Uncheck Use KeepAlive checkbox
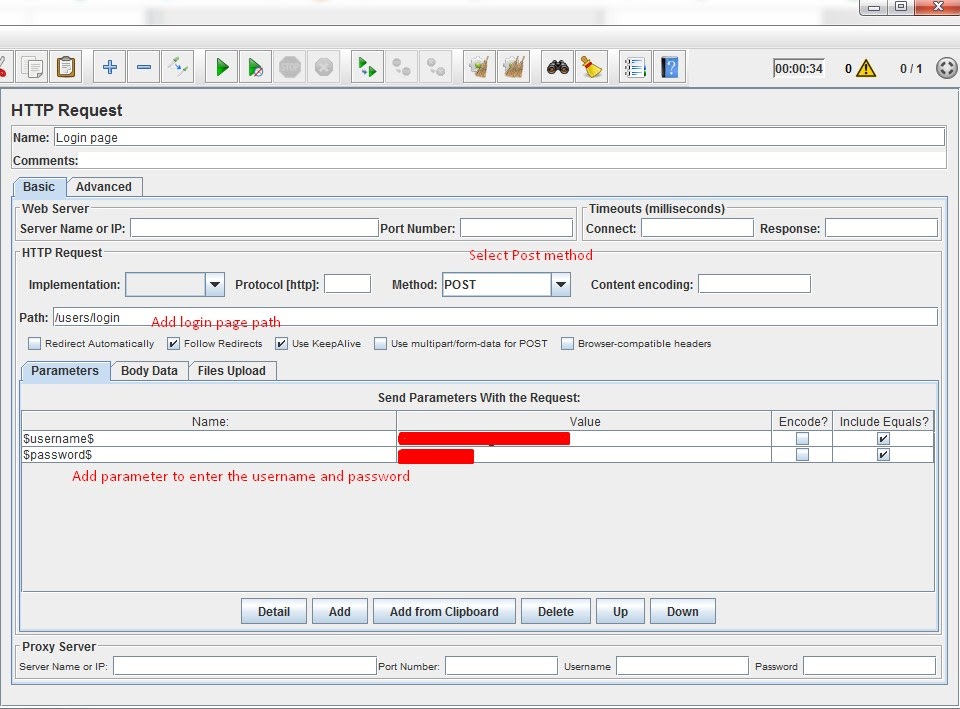The width and height of the screenshot is (960, 709). (x=281, y=343)
